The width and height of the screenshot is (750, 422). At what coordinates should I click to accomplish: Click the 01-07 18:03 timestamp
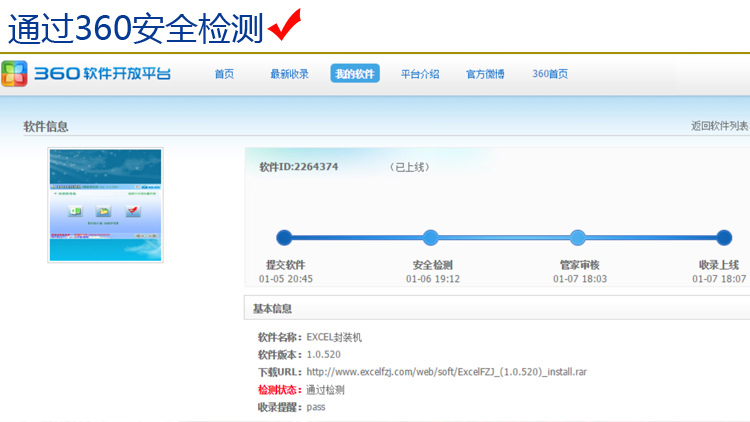(x=580, y=278)
